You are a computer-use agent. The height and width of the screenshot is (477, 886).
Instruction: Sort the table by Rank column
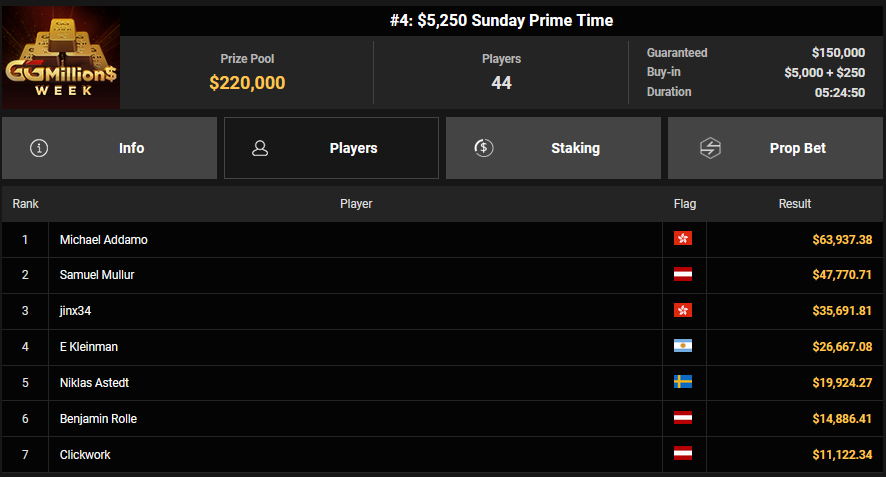pos(25,204)
